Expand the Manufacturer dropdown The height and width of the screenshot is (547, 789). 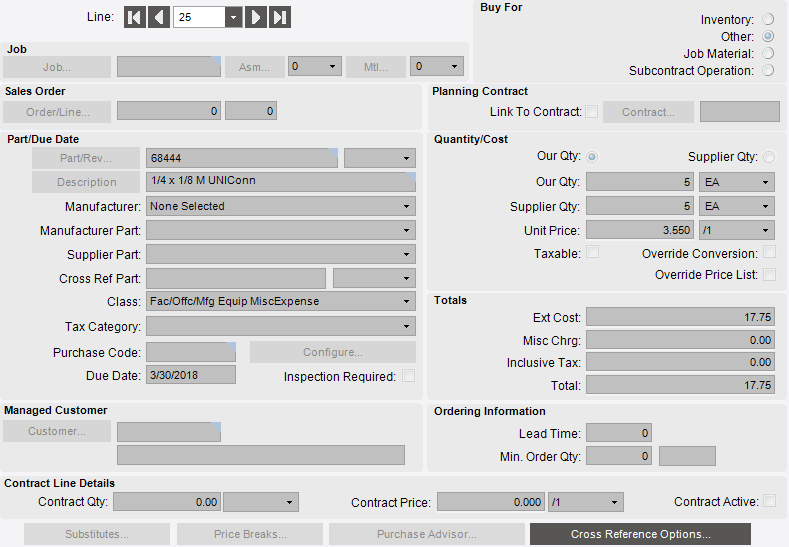click(406, 206)
